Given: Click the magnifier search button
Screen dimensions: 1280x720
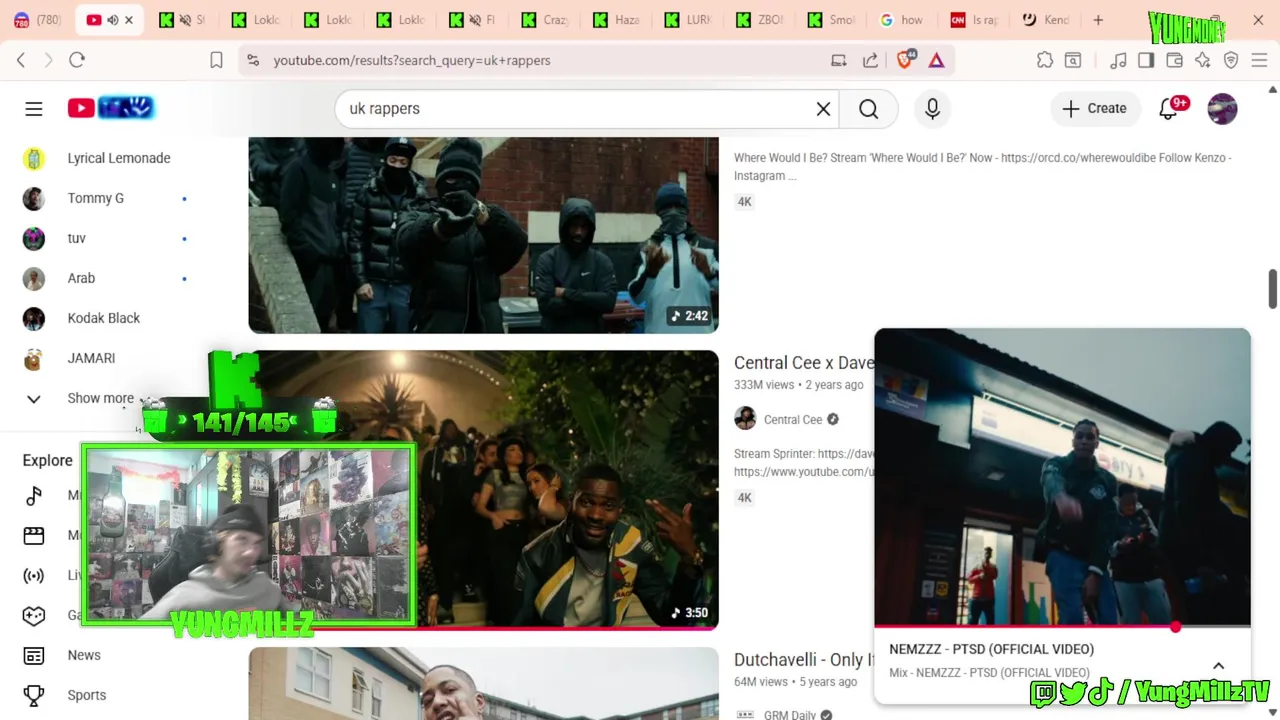Looking at the screenshot, I should 868,108.
